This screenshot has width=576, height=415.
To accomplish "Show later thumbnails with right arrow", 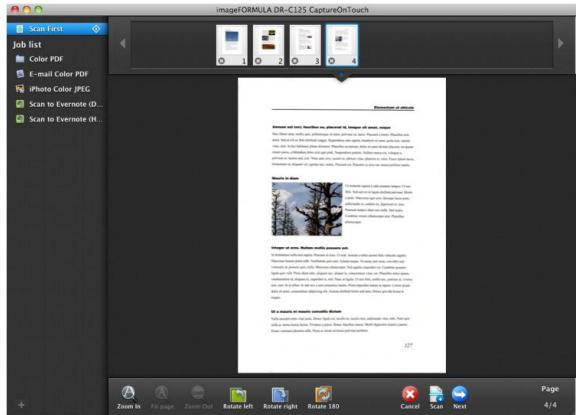I will point(561,43).
